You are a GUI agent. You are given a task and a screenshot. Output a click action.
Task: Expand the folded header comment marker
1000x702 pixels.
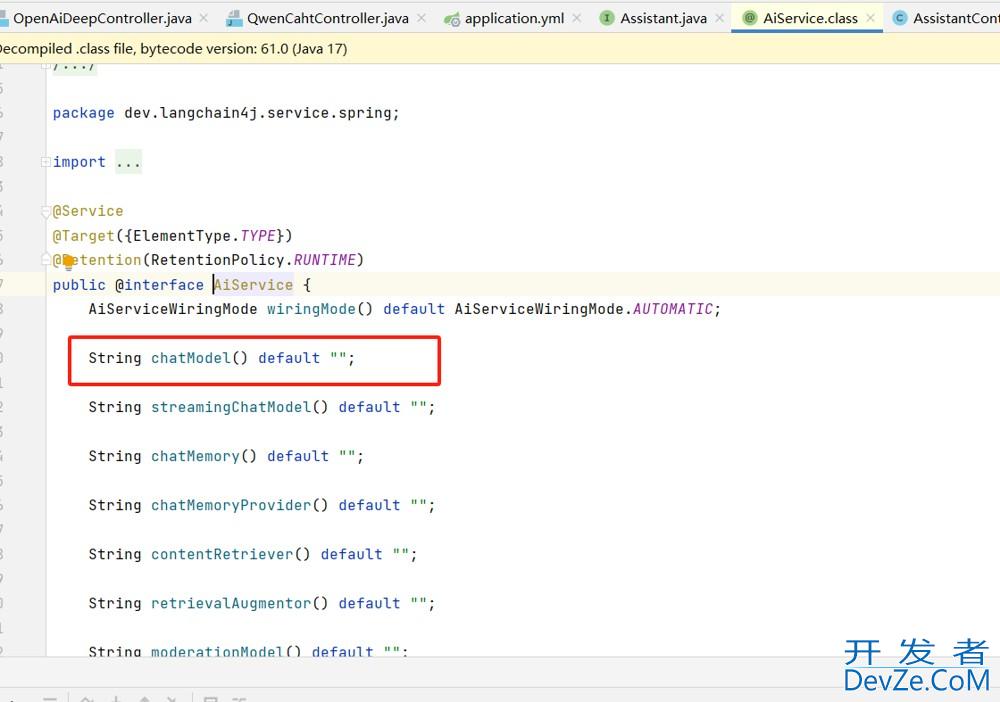point(45,66)
